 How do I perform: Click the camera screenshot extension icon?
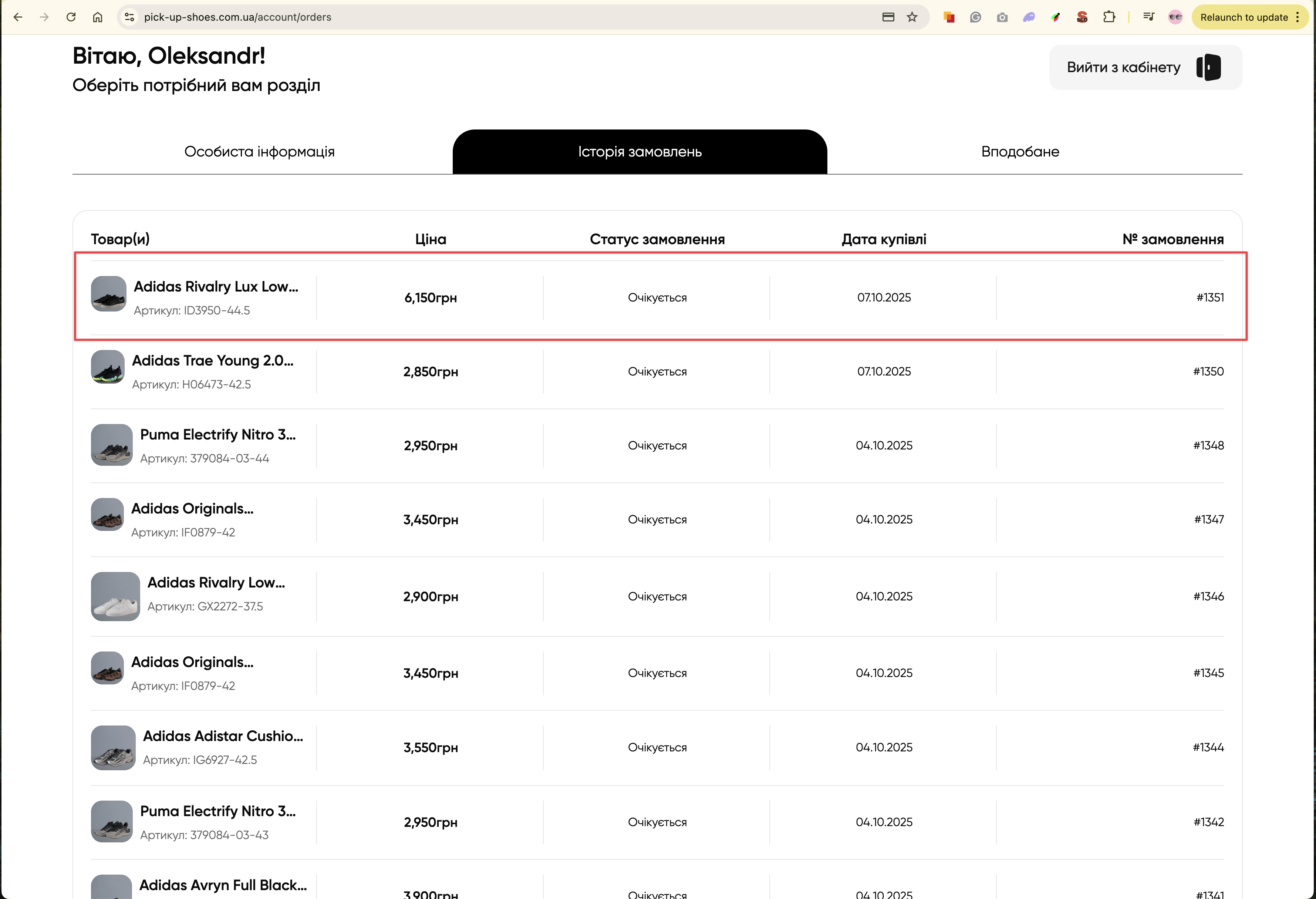click(x=1002, y=17)
